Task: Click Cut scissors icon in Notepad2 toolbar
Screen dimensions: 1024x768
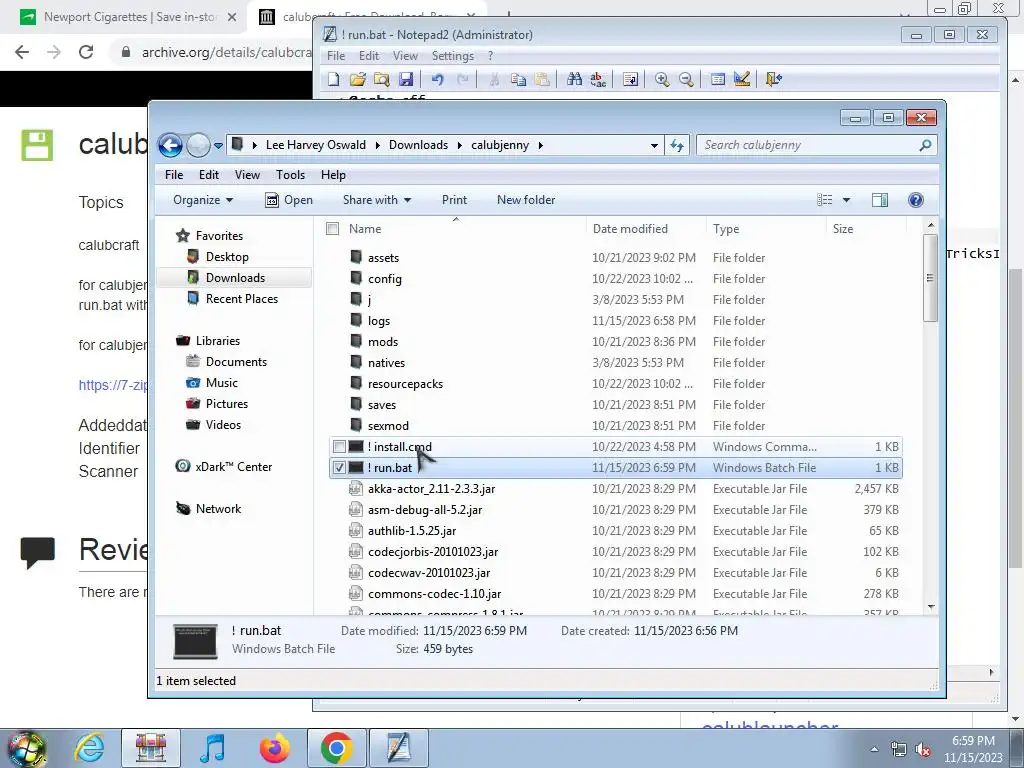Action: [x=494, y=79]
